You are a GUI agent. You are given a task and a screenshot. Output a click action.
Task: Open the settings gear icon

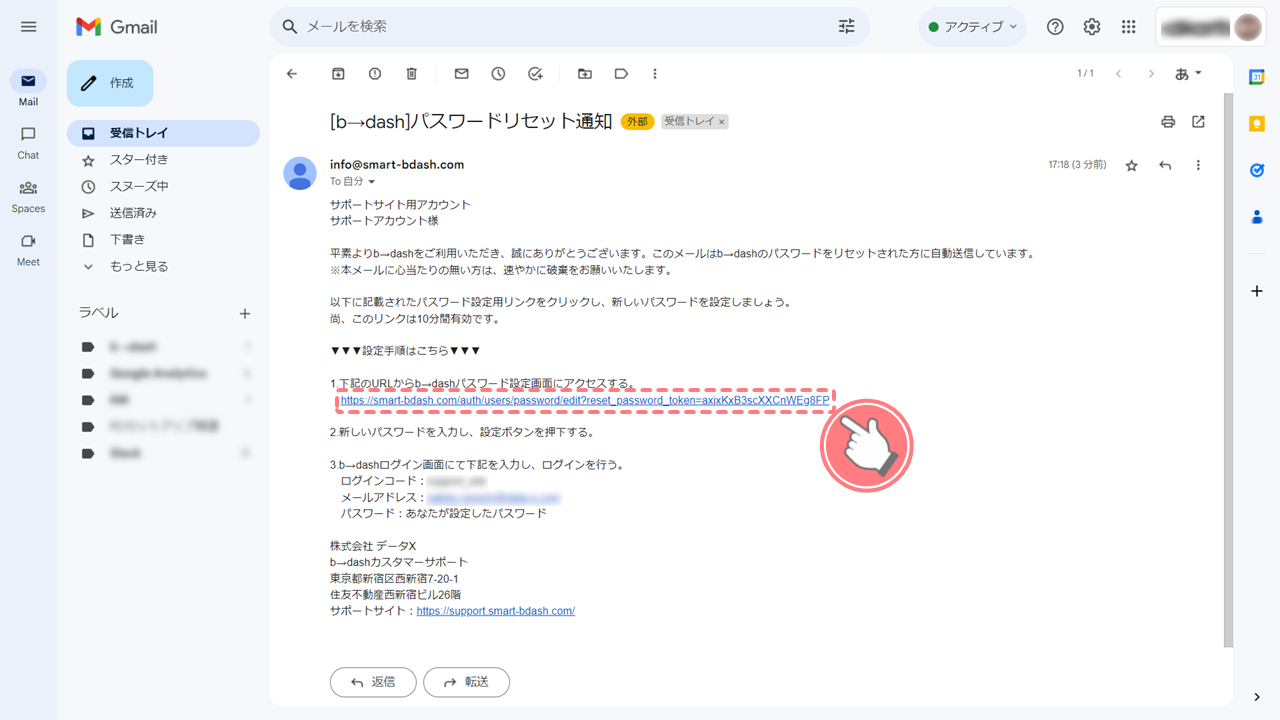point(1092,27)
